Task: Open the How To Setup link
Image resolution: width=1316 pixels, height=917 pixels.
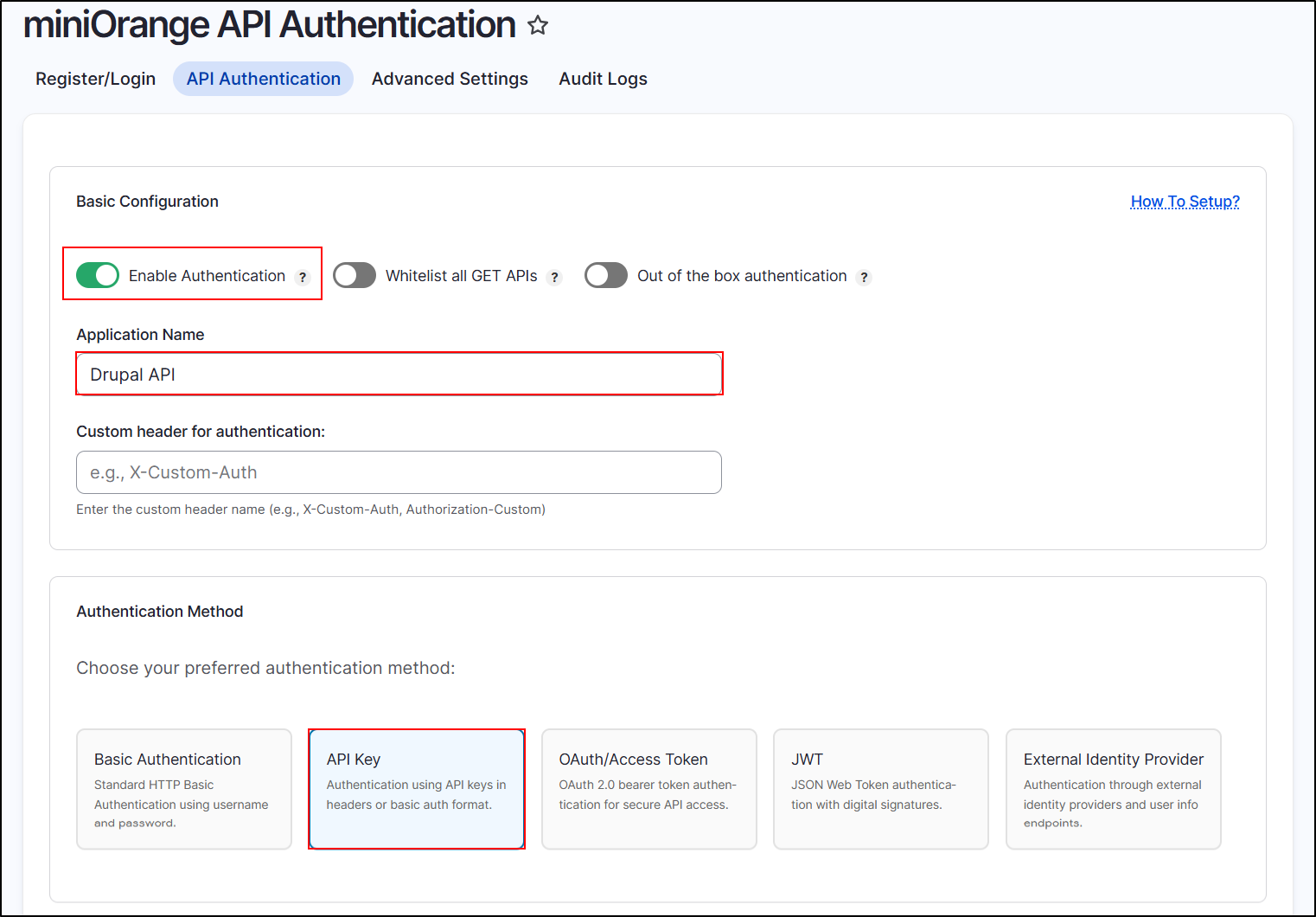Action: 1185,201
